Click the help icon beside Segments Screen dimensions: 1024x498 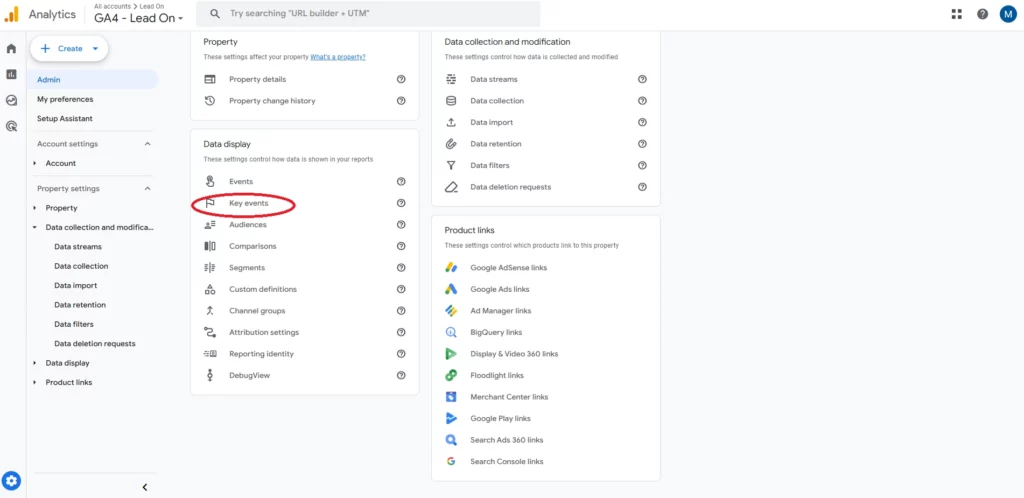pyautogui.click(x=401, y=268)
